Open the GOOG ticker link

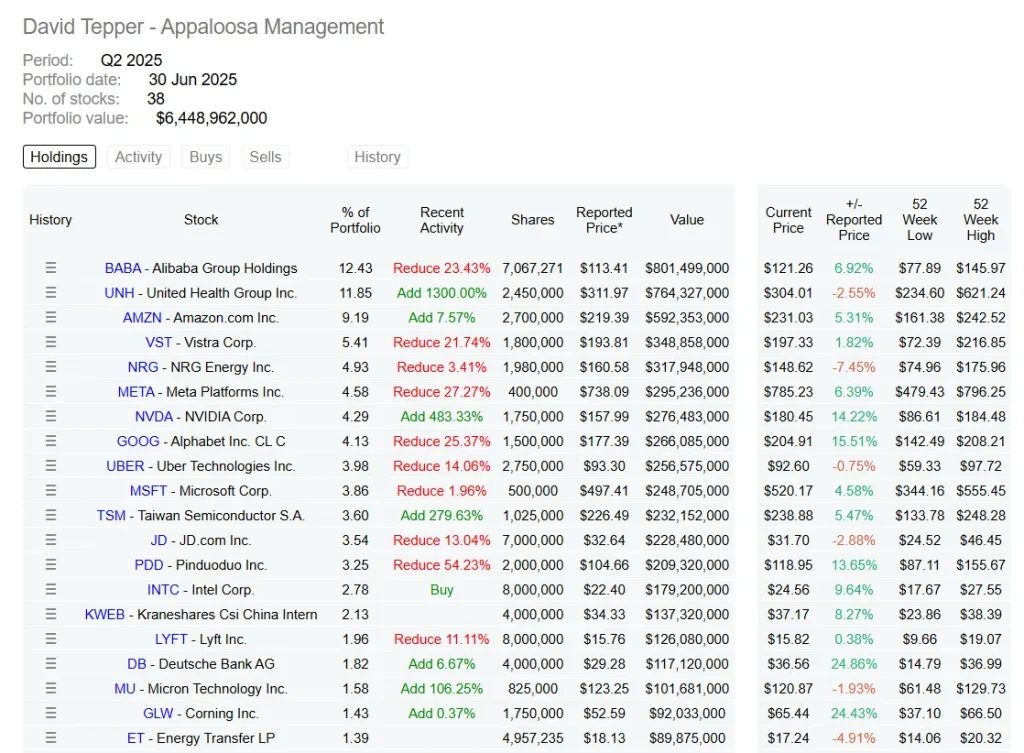[x=138, y=441]
